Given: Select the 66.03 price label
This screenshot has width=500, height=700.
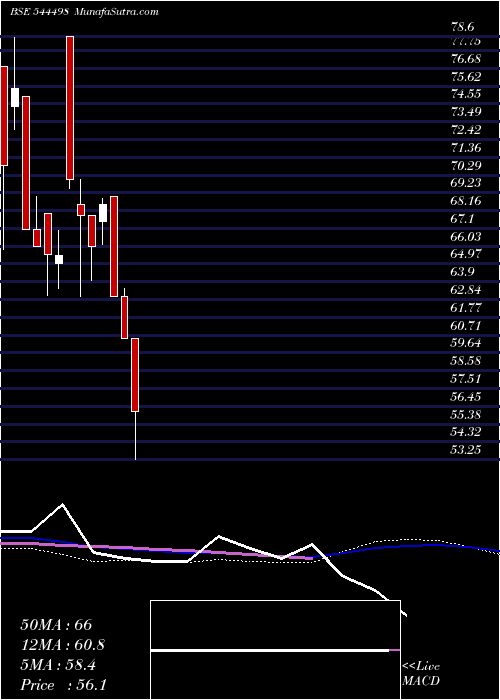Looking at the screenshot, I should 466,237.
